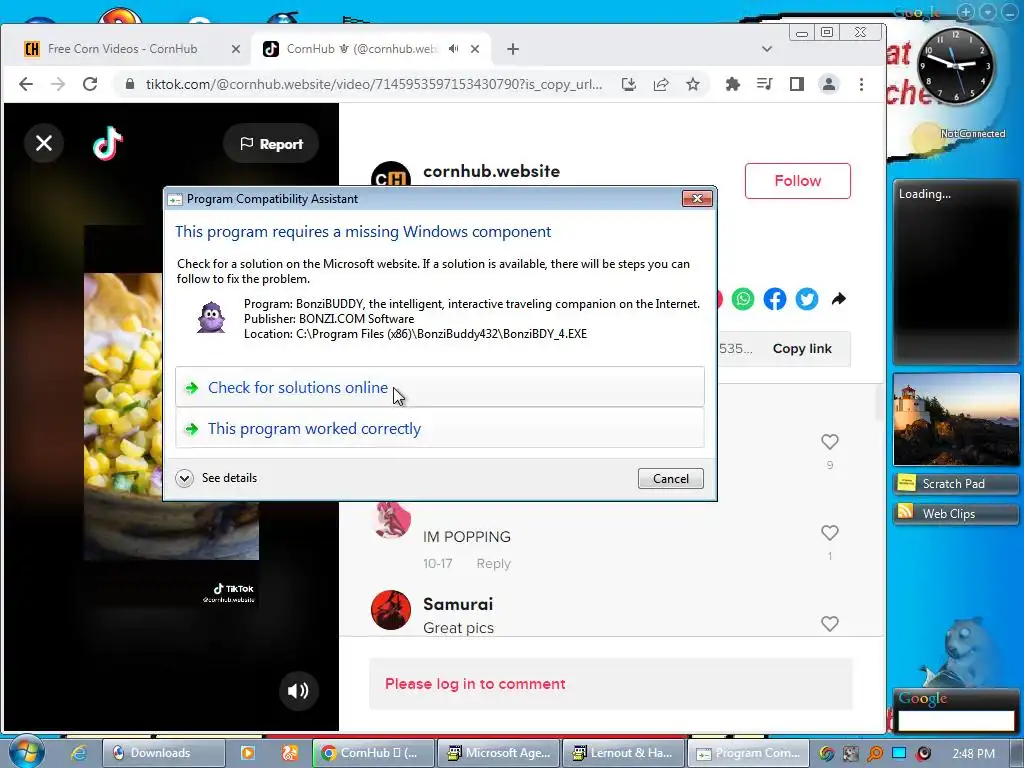
Task: Open the Chrome extensions puzzle icon
Action: 733,84
